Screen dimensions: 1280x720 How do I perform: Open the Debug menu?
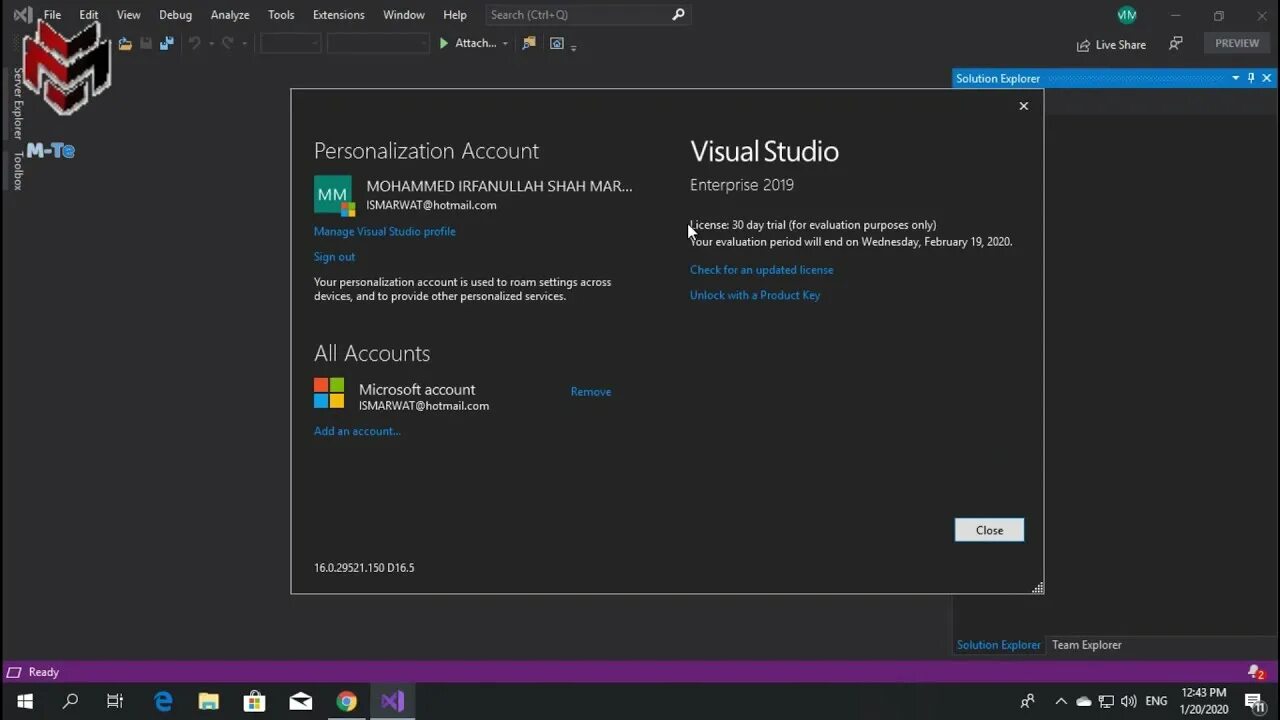pos(175,15)
